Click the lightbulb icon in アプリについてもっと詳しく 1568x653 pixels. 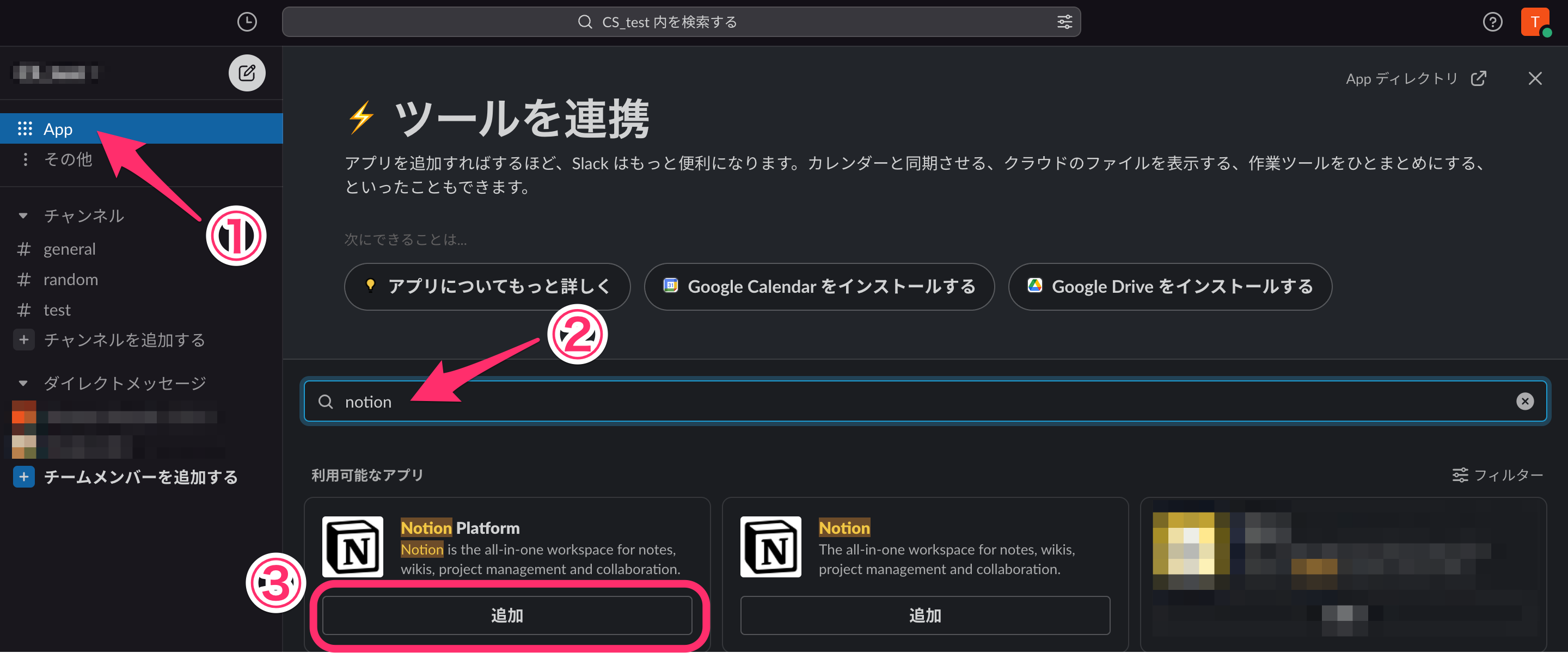tap(370, 286)
